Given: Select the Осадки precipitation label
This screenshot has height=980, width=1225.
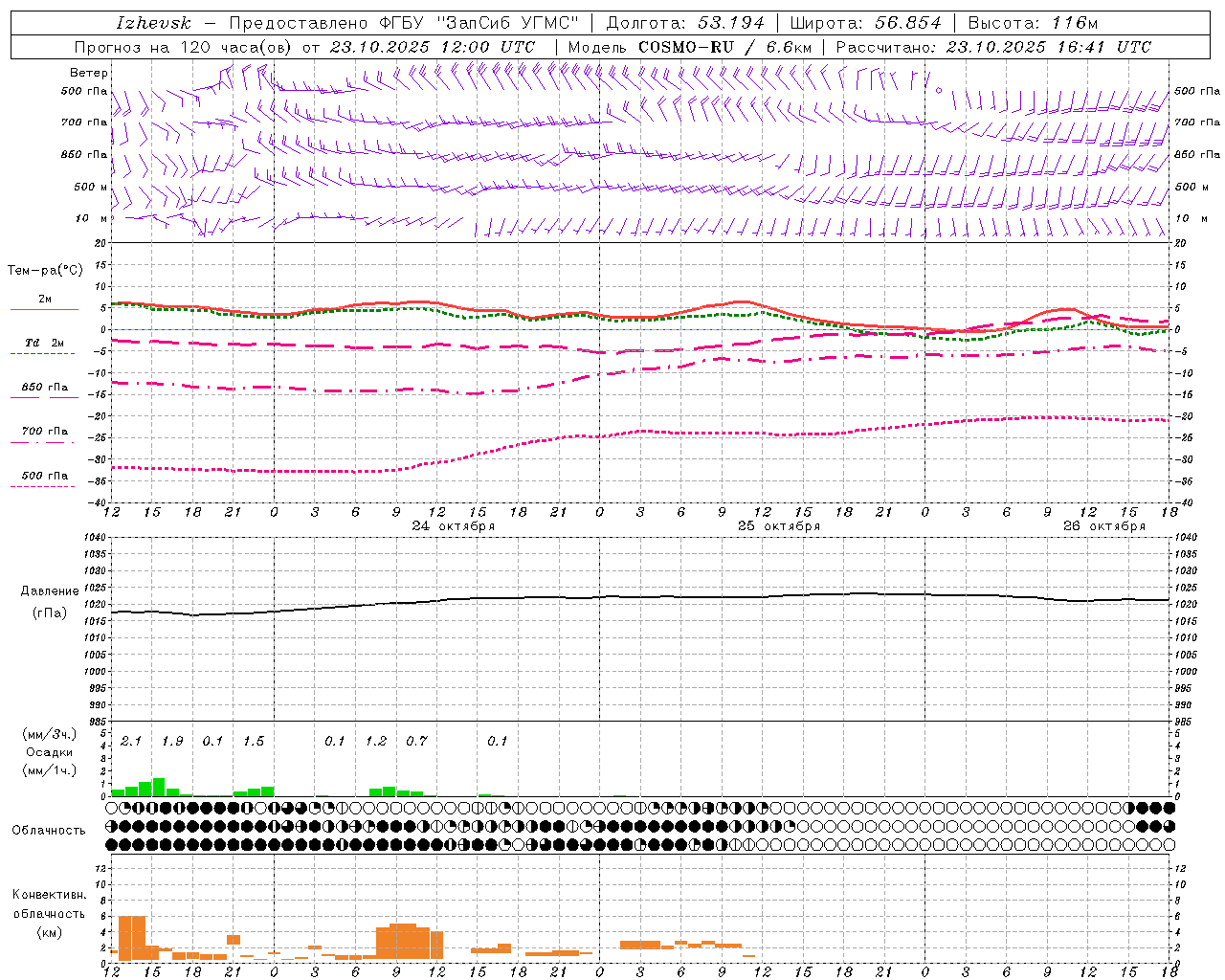Looking at the screenshot, I should tap(50, 752).
